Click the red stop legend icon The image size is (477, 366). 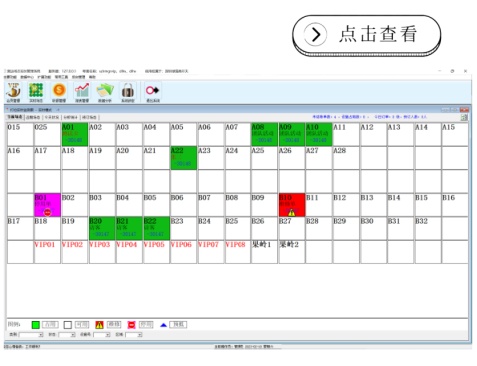pos(131,325)
